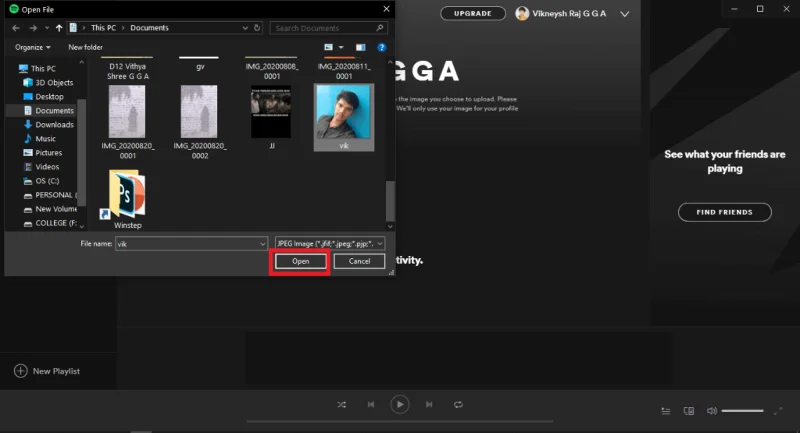Open the Spotify play queue

pyautogui.click(x=666, y=411)
